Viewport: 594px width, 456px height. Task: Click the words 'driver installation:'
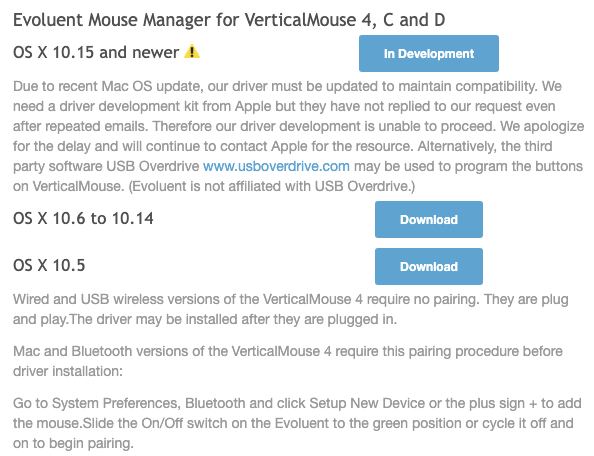click(68, 371)
